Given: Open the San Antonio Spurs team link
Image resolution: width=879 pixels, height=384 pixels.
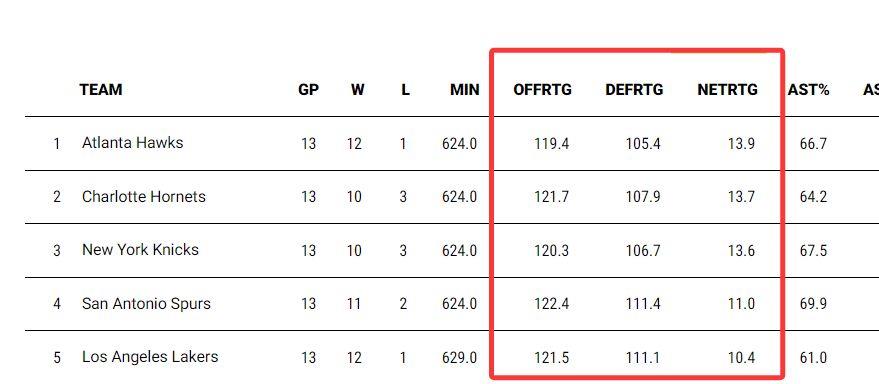Looking at the screenshot, I should tap(146, 304).
